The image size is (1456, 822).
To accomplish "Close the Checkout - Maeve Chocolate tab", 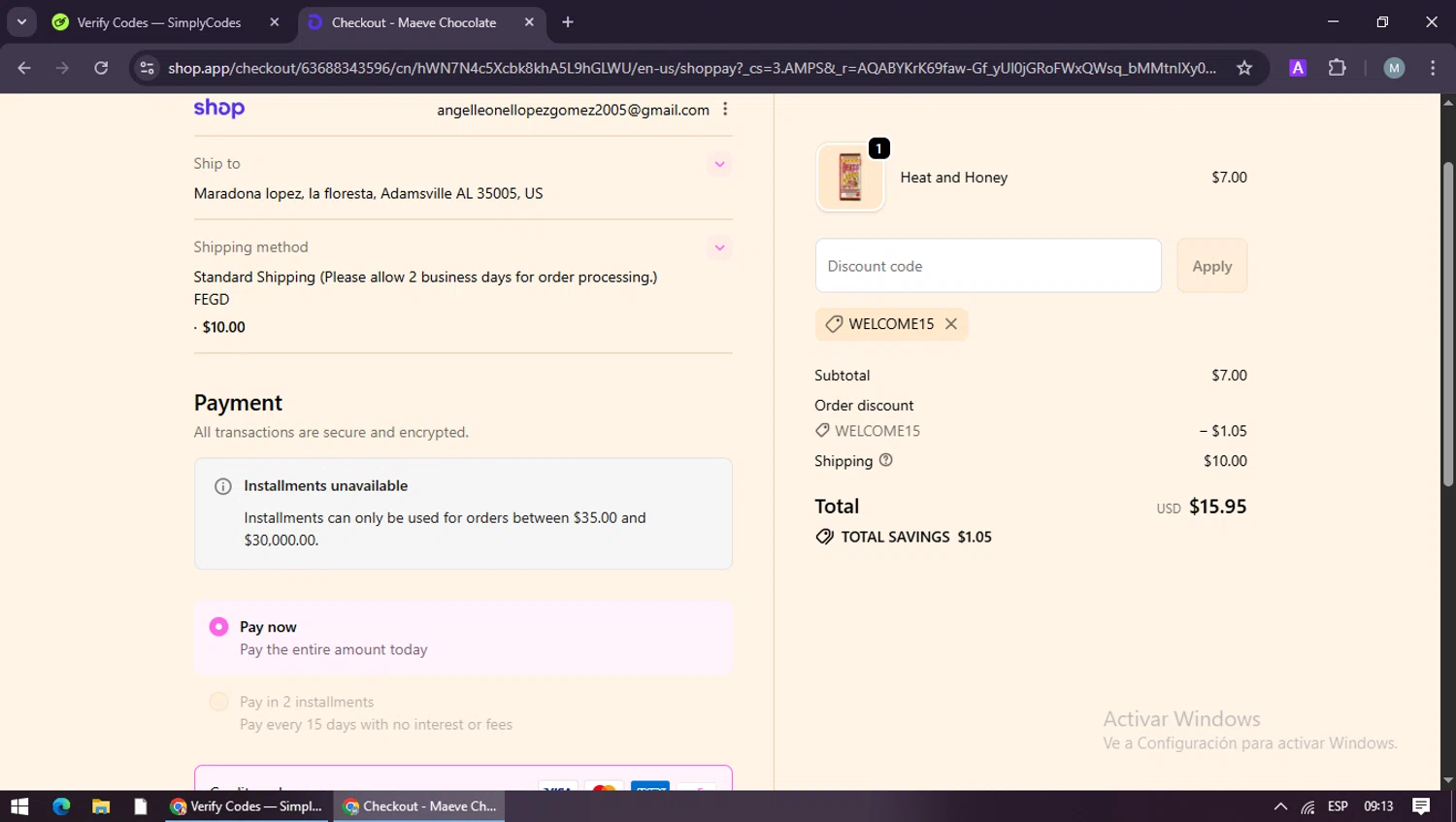I will (x=529, y=22).
